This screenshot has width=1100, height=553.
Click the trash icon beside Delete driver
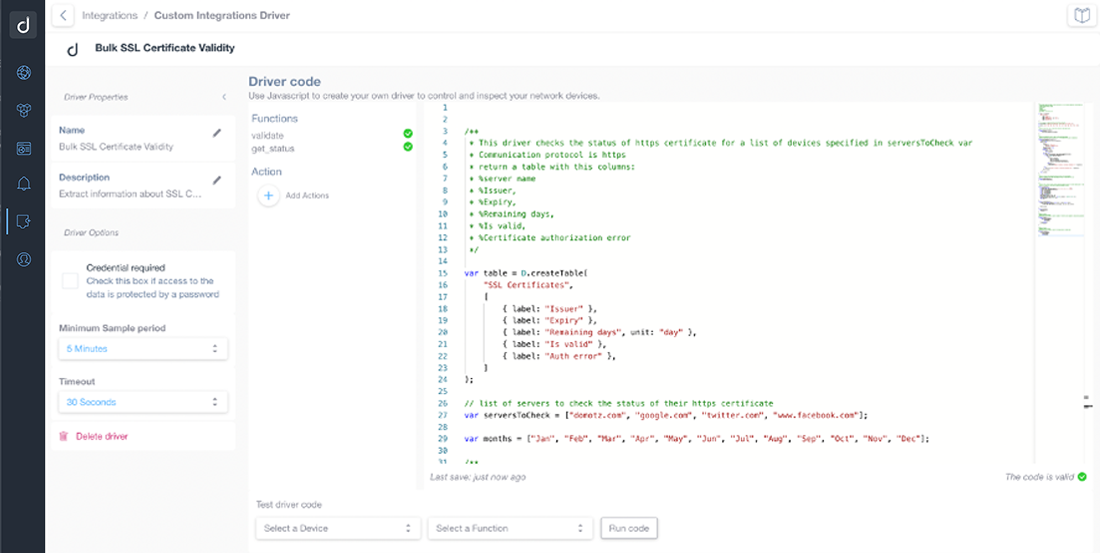pos(63,437)
